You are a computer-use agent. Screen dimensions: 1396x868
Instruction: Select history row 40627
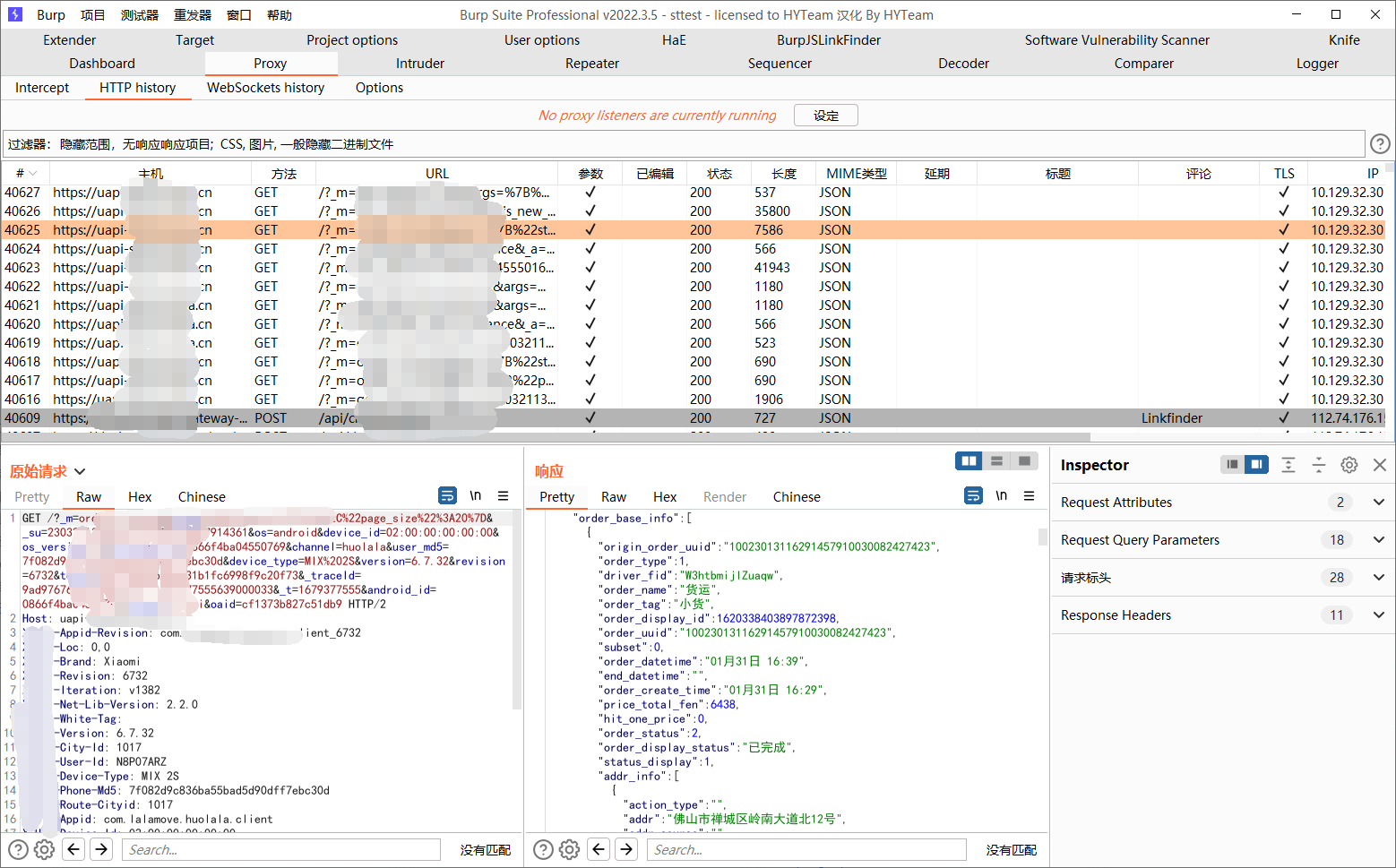click(x=693, y=193)
